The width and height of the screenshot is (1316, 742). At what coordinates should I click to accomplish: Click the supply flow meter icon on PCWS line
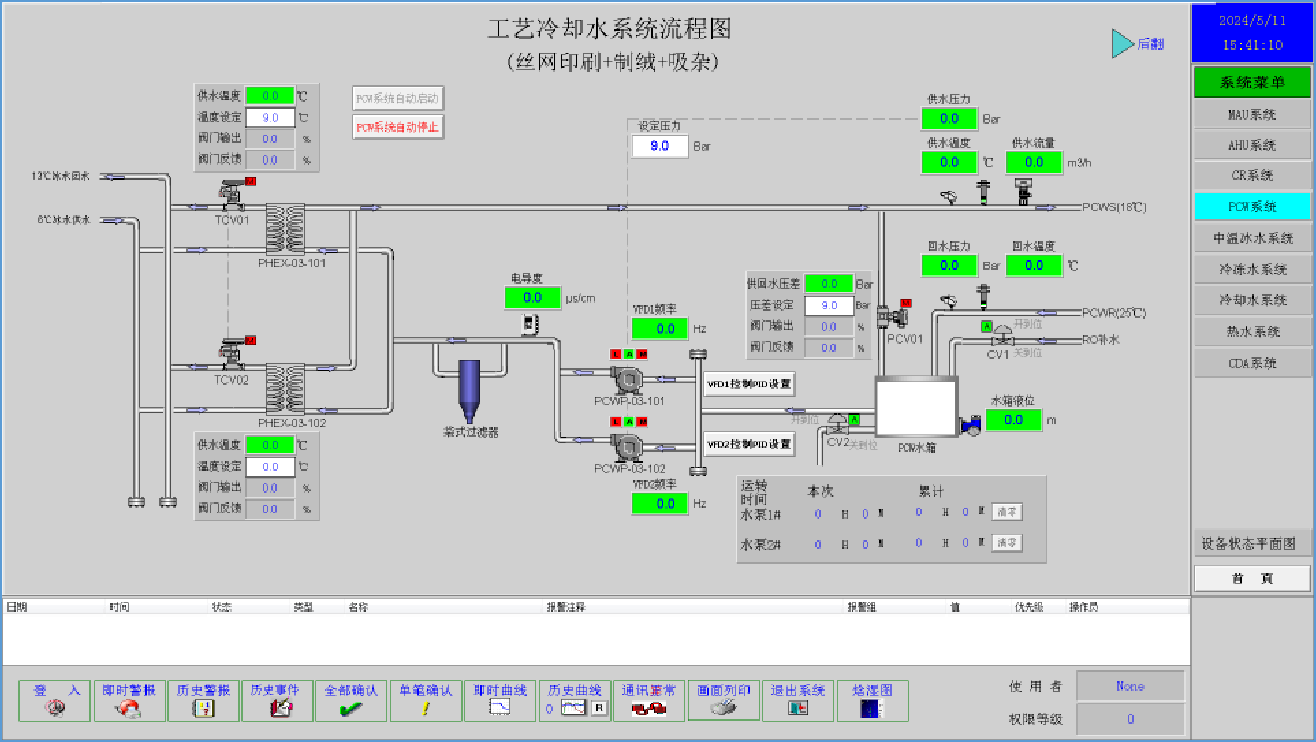(1023, 190)
